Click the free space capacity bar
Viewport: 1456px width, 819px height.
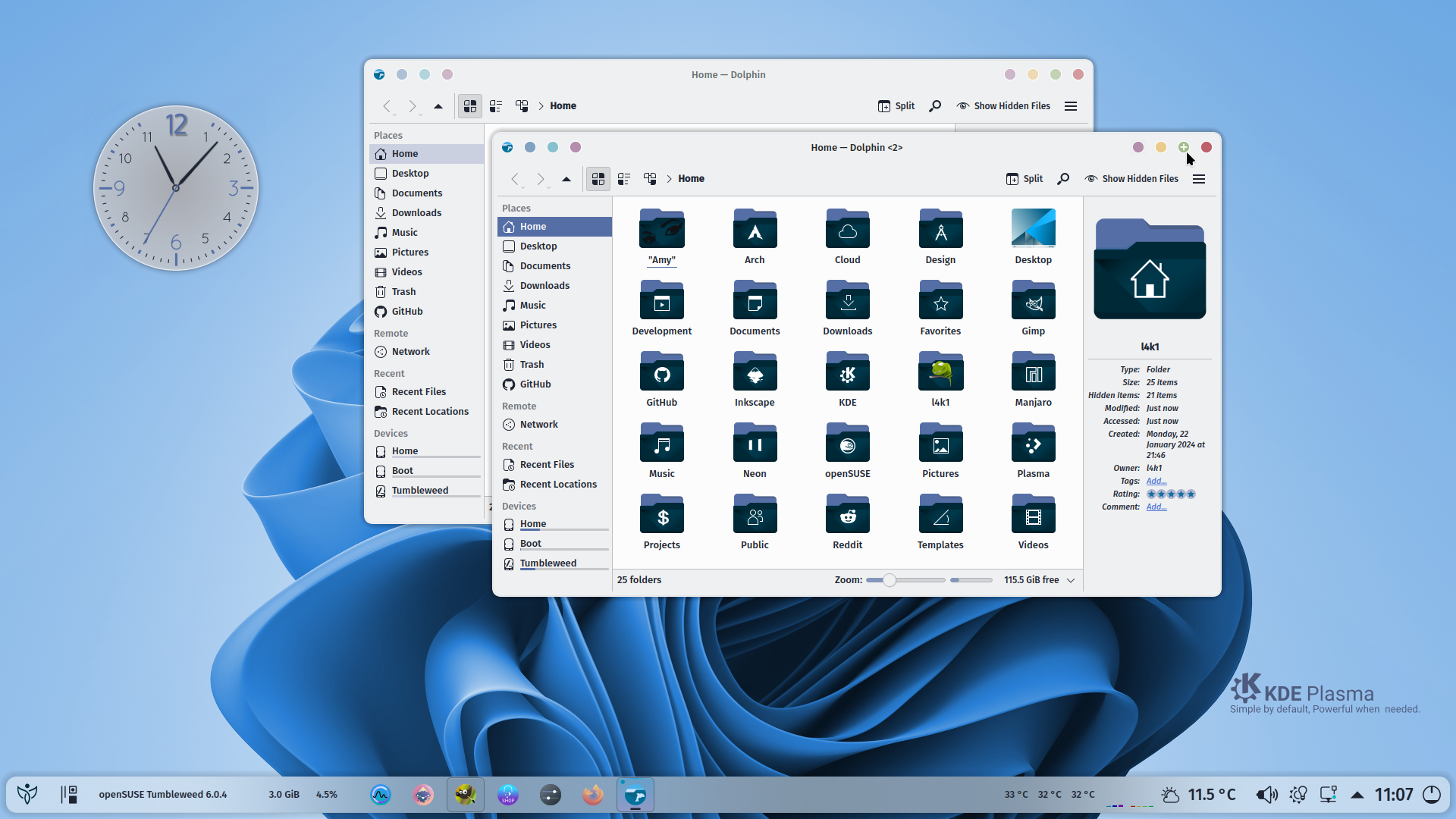[x=971, y=580]
